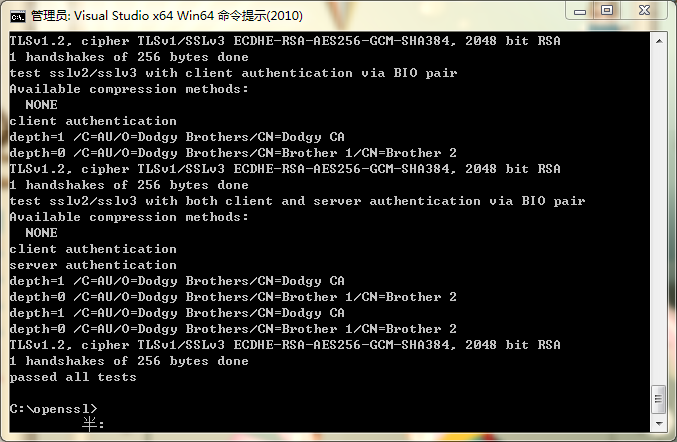Screen dimensions: 677x442
Task: Click the topmost TLSv1.2 cipher line
Action: (285, 41)
